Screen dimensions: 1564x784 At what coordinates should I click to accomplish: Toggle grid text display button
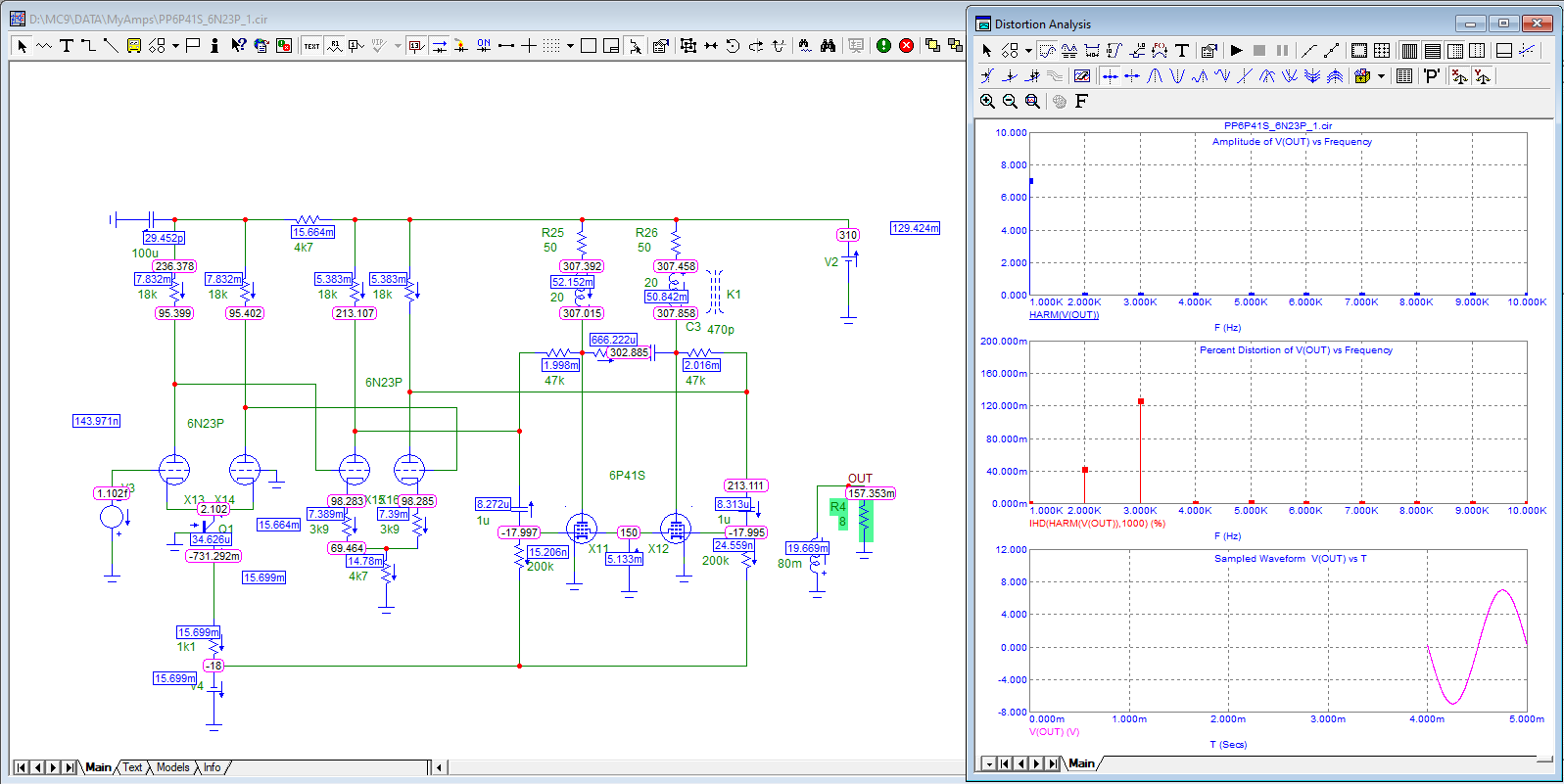pyautogui.click(x=311, y=46)
